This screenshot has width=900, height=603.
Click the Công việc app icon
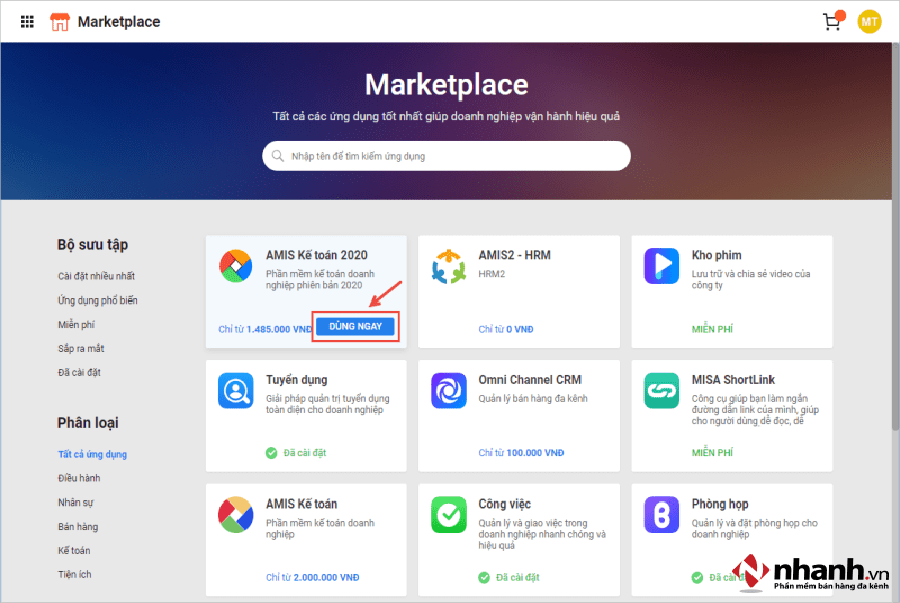coord(449,515)
